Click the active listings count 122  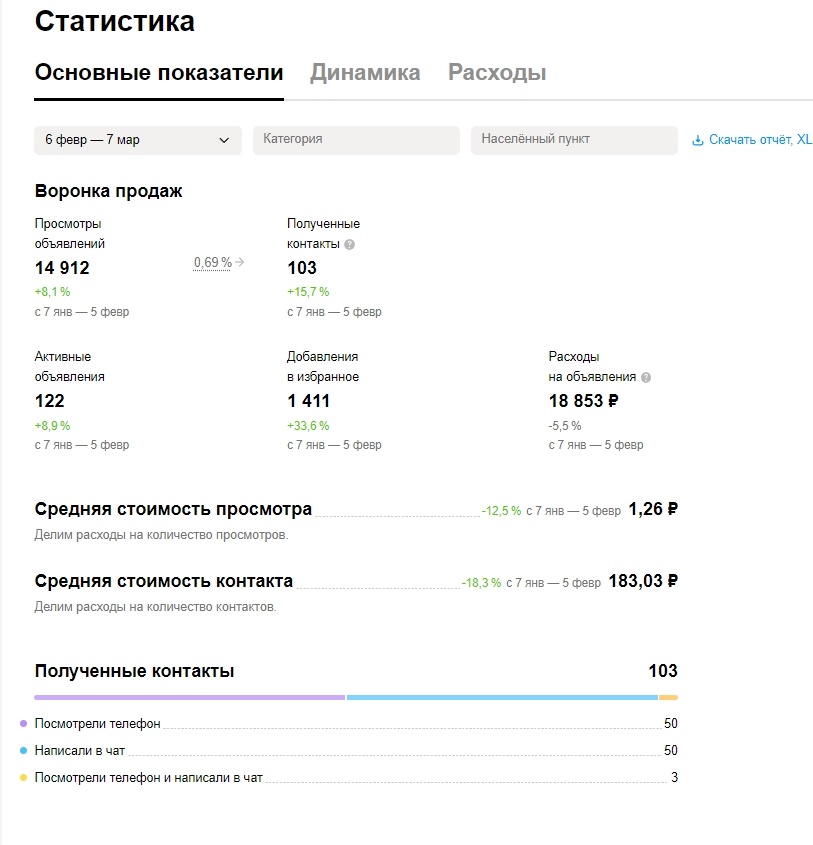pyautogui.click(x=50, y=401)
